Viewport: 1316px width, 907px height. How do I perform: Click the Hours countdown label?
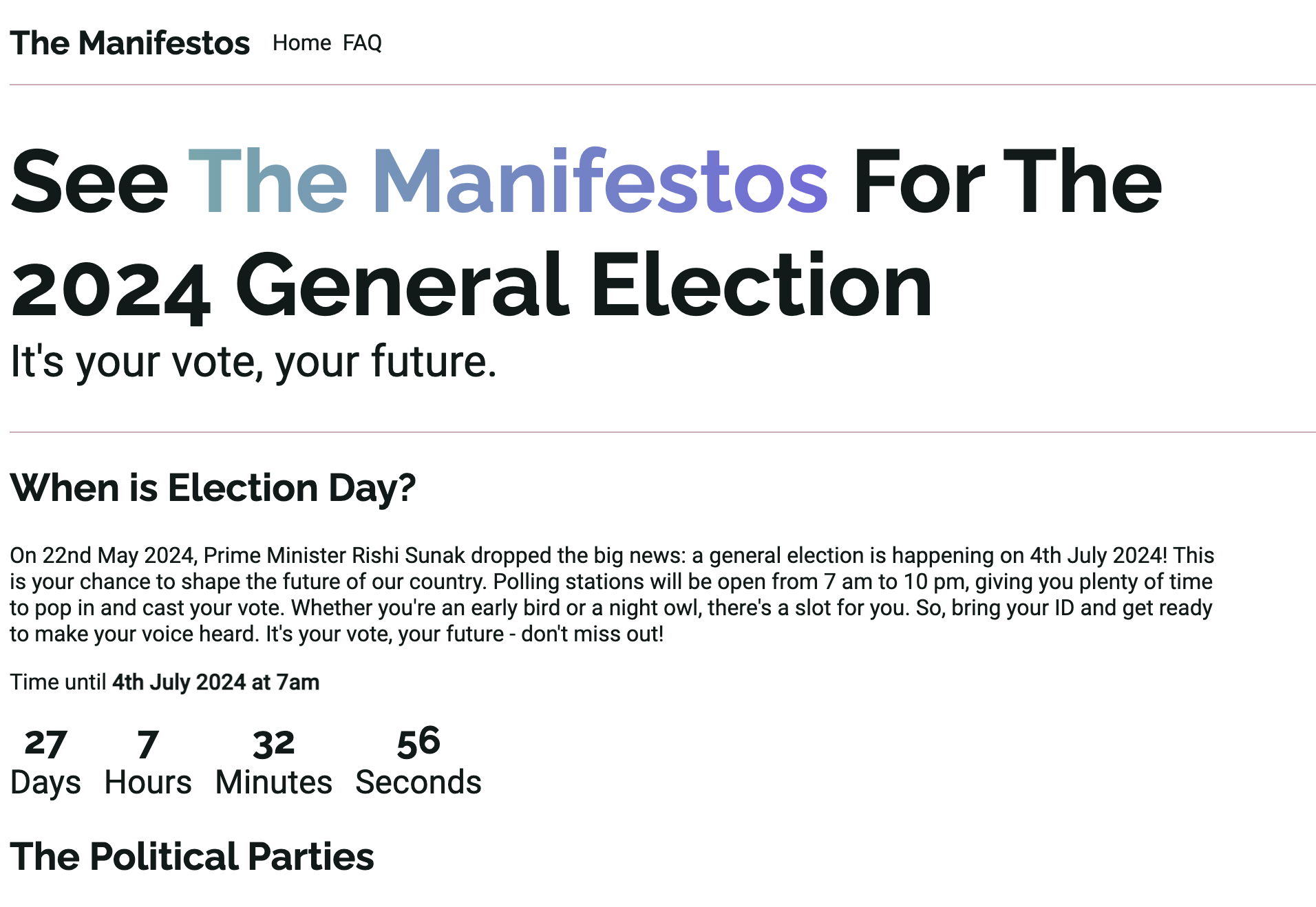pyautogui.click(x=147, y=782)
